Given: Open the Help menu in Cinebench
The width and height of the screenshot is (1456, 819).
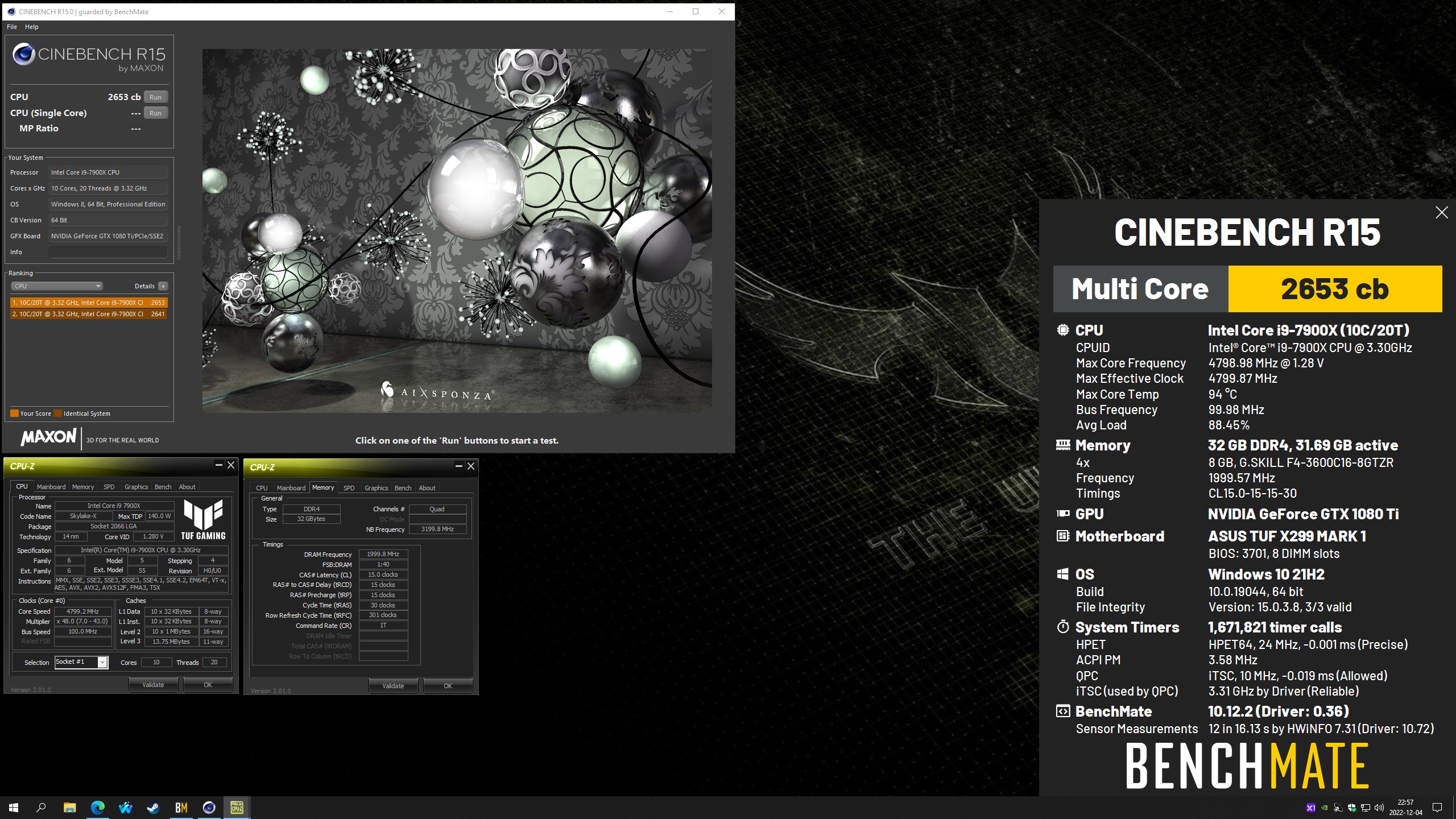Looking at the screenshot, I should (x=32, y=27).
